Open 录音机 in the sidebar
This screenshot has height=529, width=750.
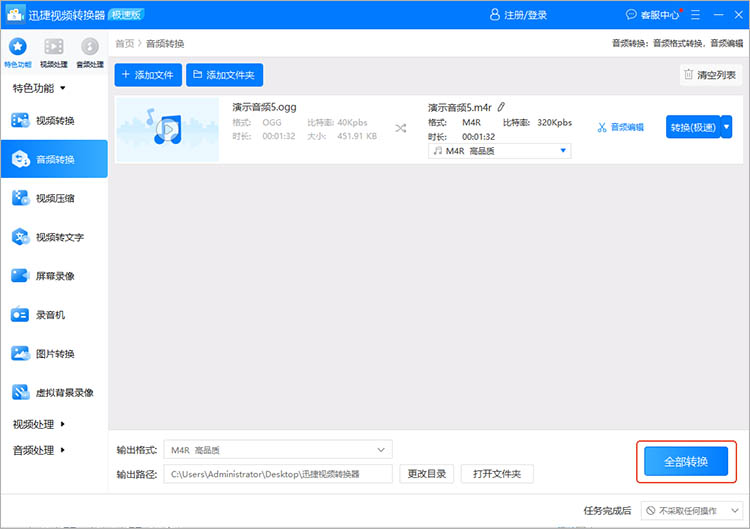(x=54, y=315)
